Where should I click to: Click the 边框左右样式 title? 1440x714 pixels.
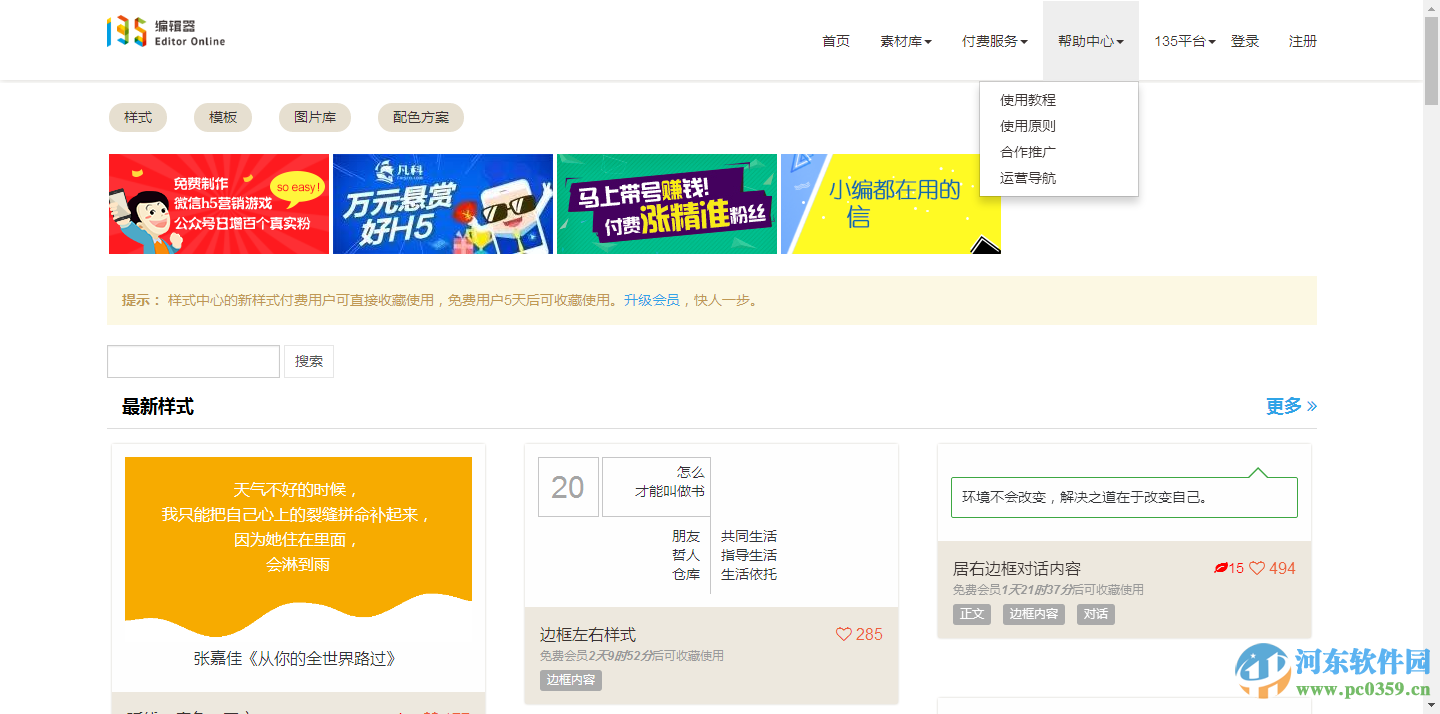tap(588, 635)
